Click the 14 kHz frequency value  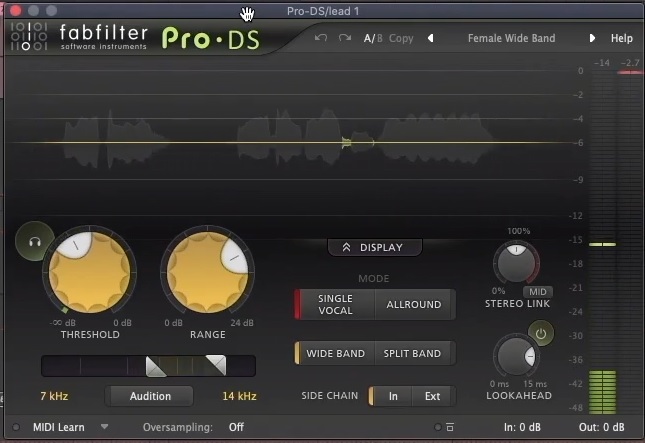(239, 396)
